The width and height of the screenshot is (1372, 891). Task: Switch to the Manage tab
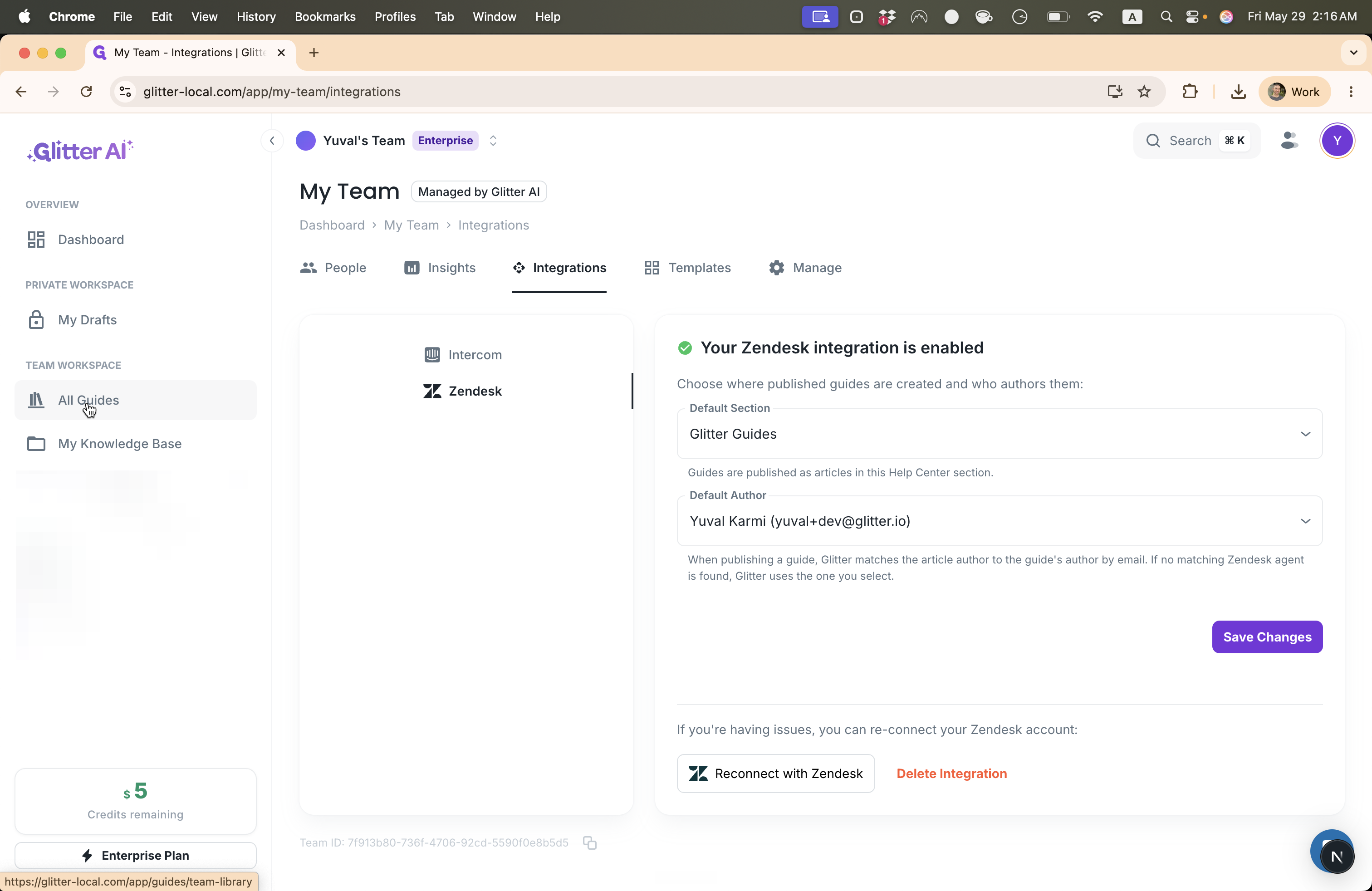tap(805, 268)
